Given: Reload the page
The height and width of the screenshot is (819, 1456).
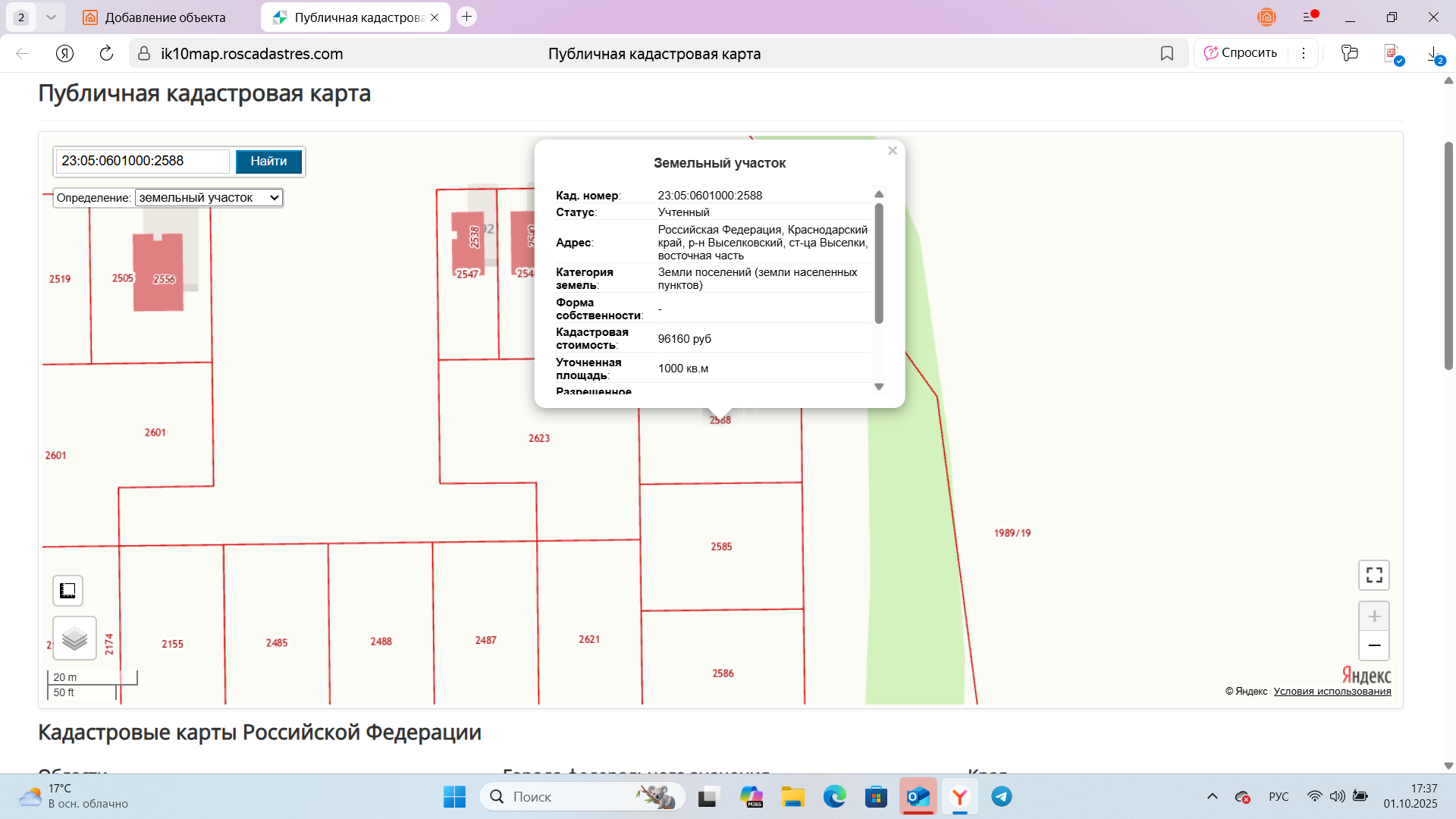Looking at the screenshot, I should [106, 53].
